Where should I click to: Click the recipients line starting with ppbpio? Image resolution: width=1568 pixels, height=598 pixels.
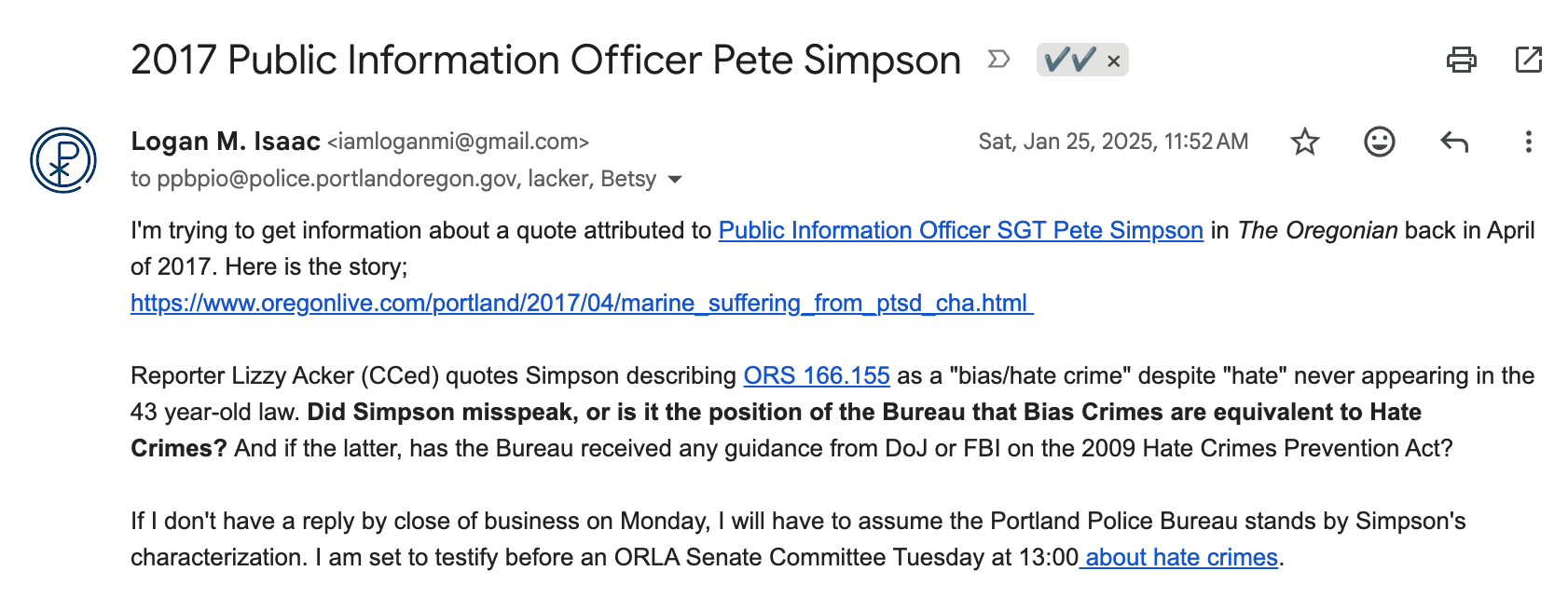coord(393,179)
